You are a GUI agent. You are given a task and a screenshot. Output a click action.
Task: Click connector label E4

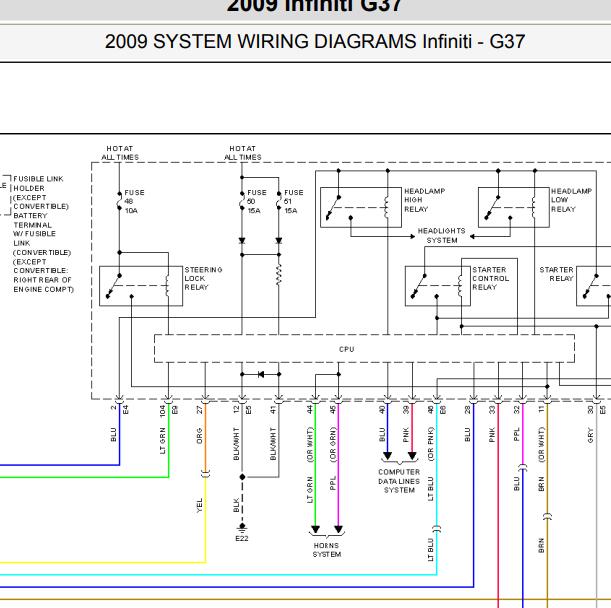click(x=125, y=410)
